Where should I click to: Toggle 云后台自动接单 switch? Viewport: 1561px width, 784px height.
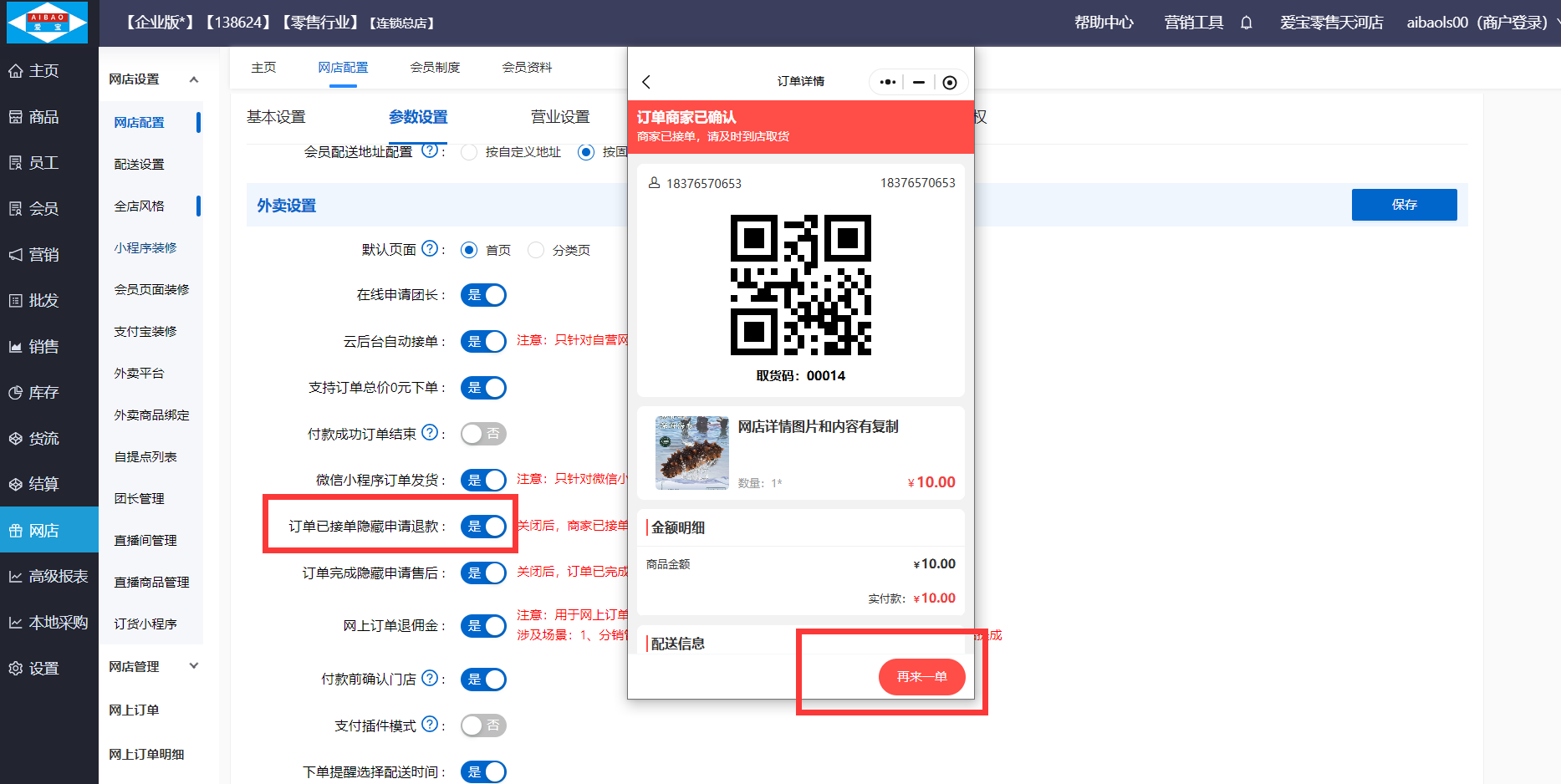483,341
